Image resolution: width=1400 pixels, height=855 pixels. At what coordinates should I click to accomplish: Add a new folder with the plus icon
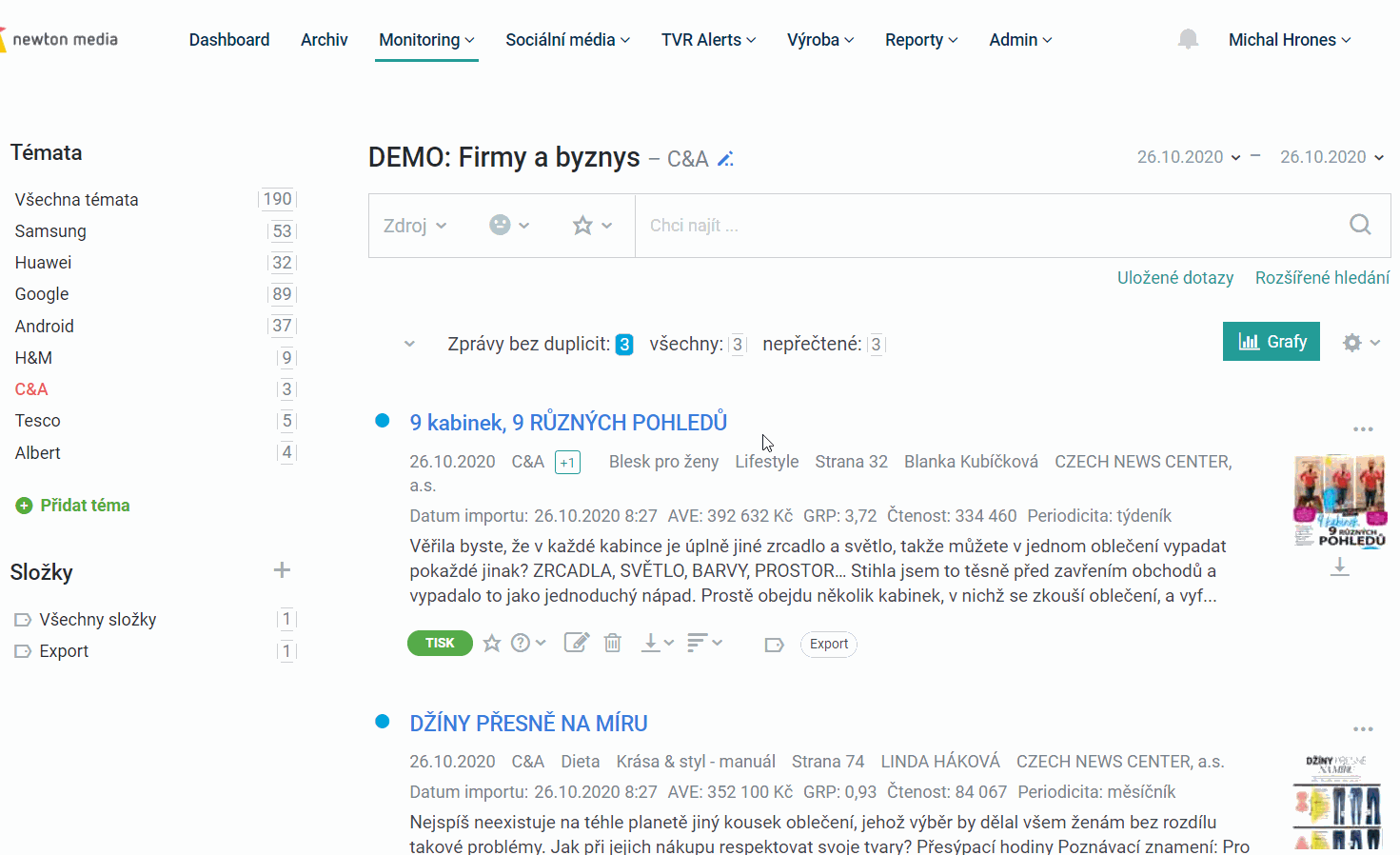click(282, 570)
